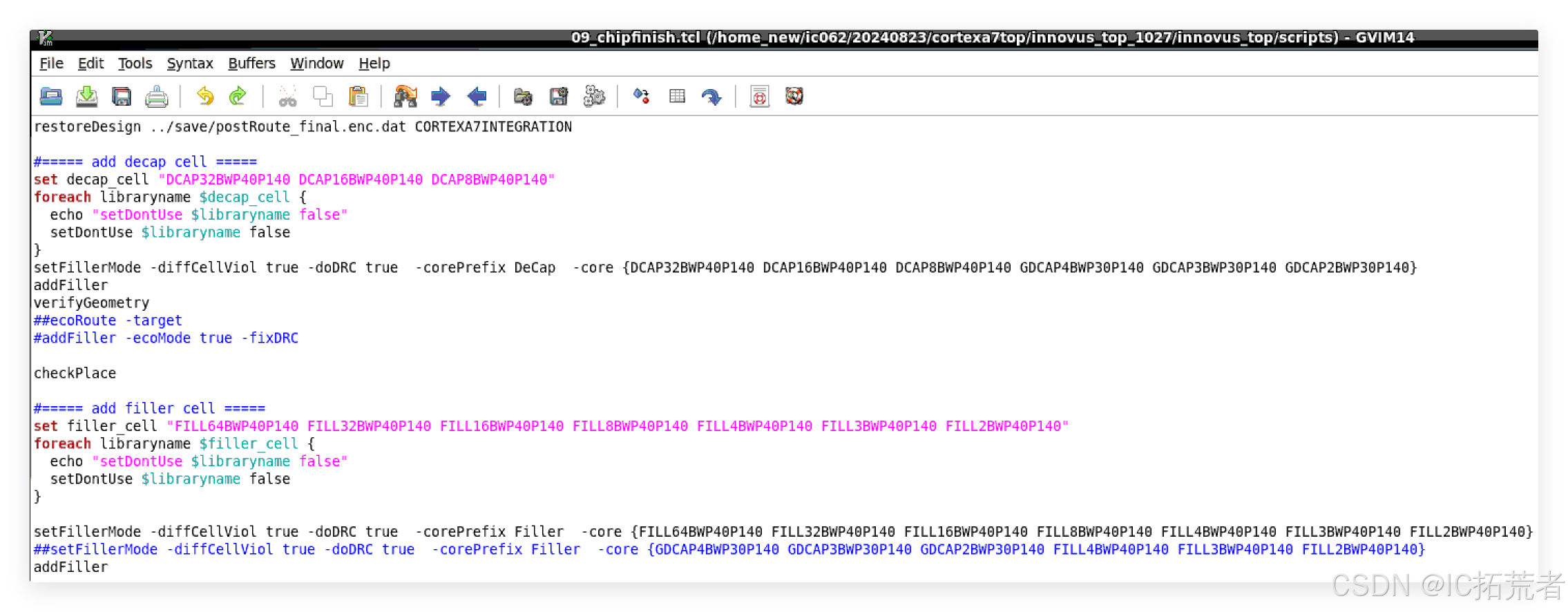1568x612 pixels.
Task: Click the Find Help lifebuoy icon
Action: click(x=794, y=97)
